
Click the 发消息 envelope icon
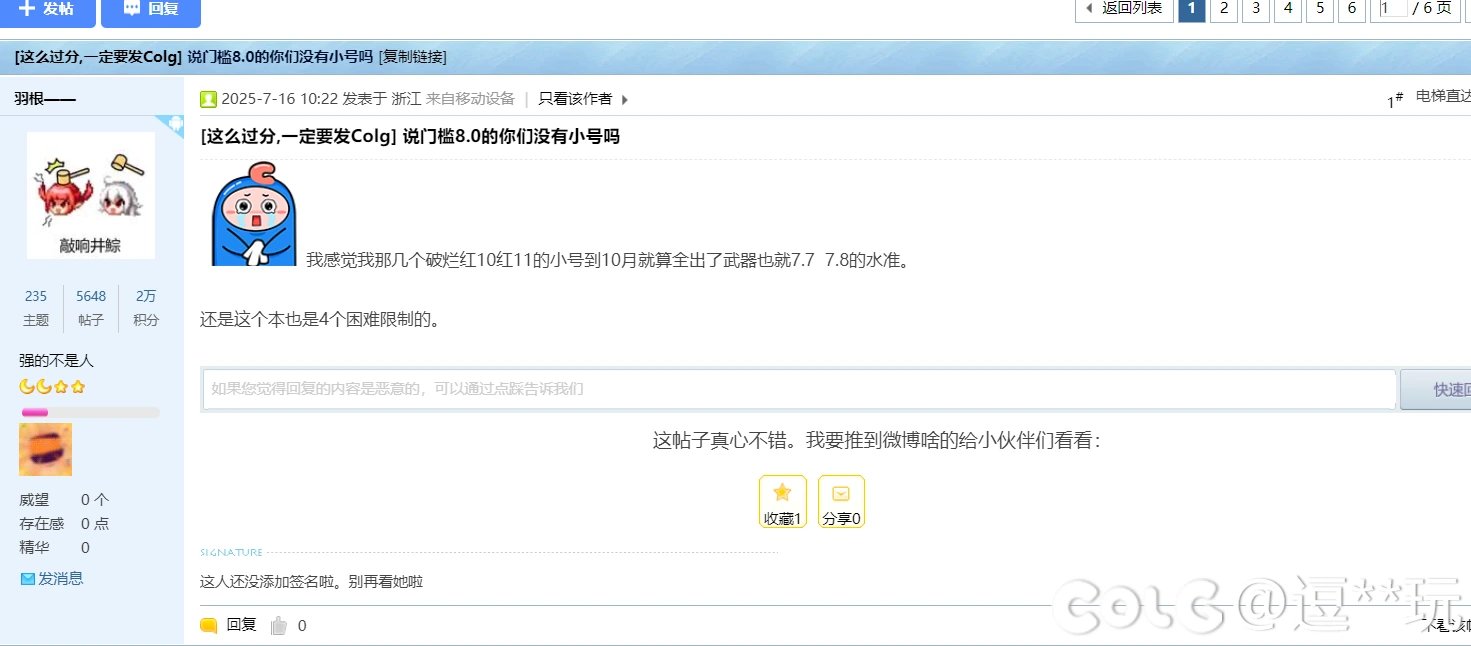28,579
